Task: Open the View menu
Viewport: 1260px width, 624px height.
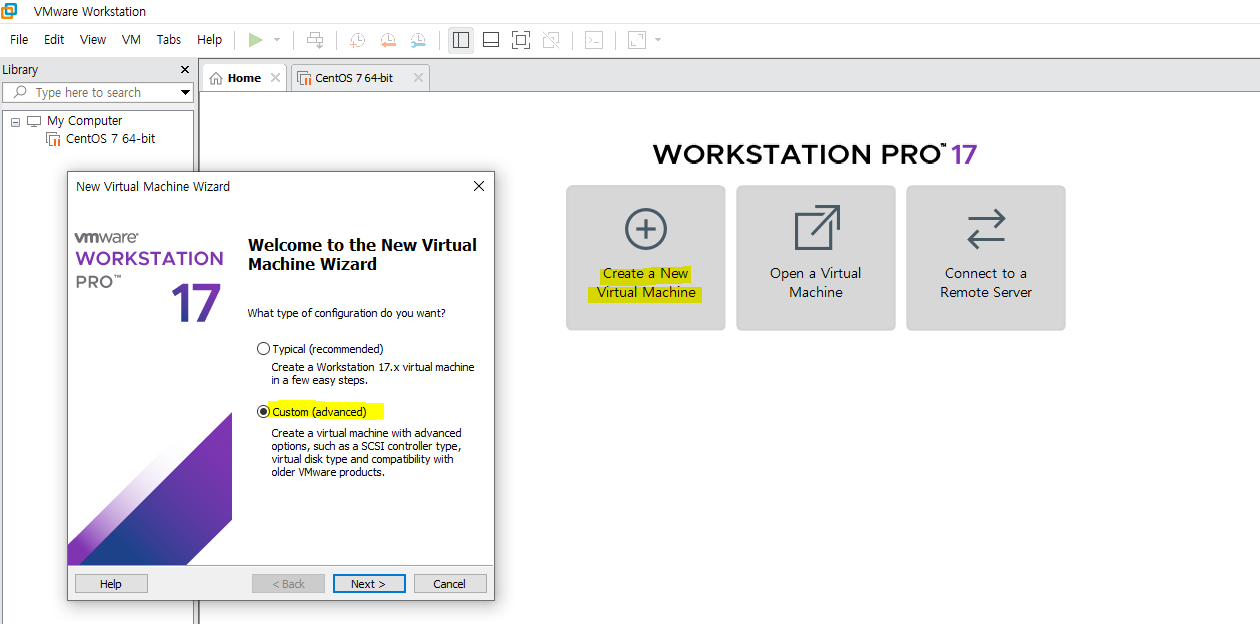Action: point(93,40)
